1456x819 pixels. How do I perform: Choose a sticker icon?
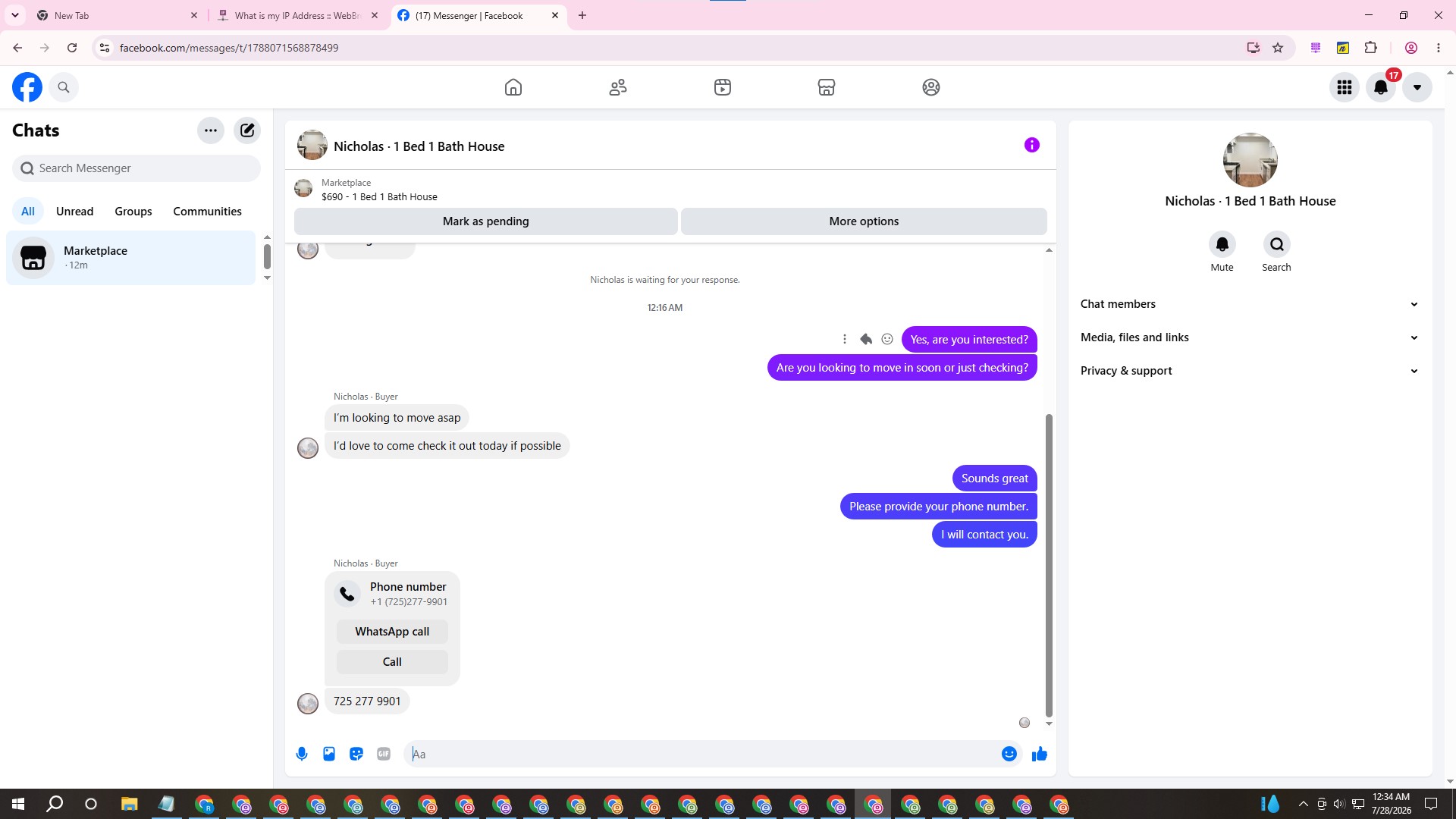point(356,754)
